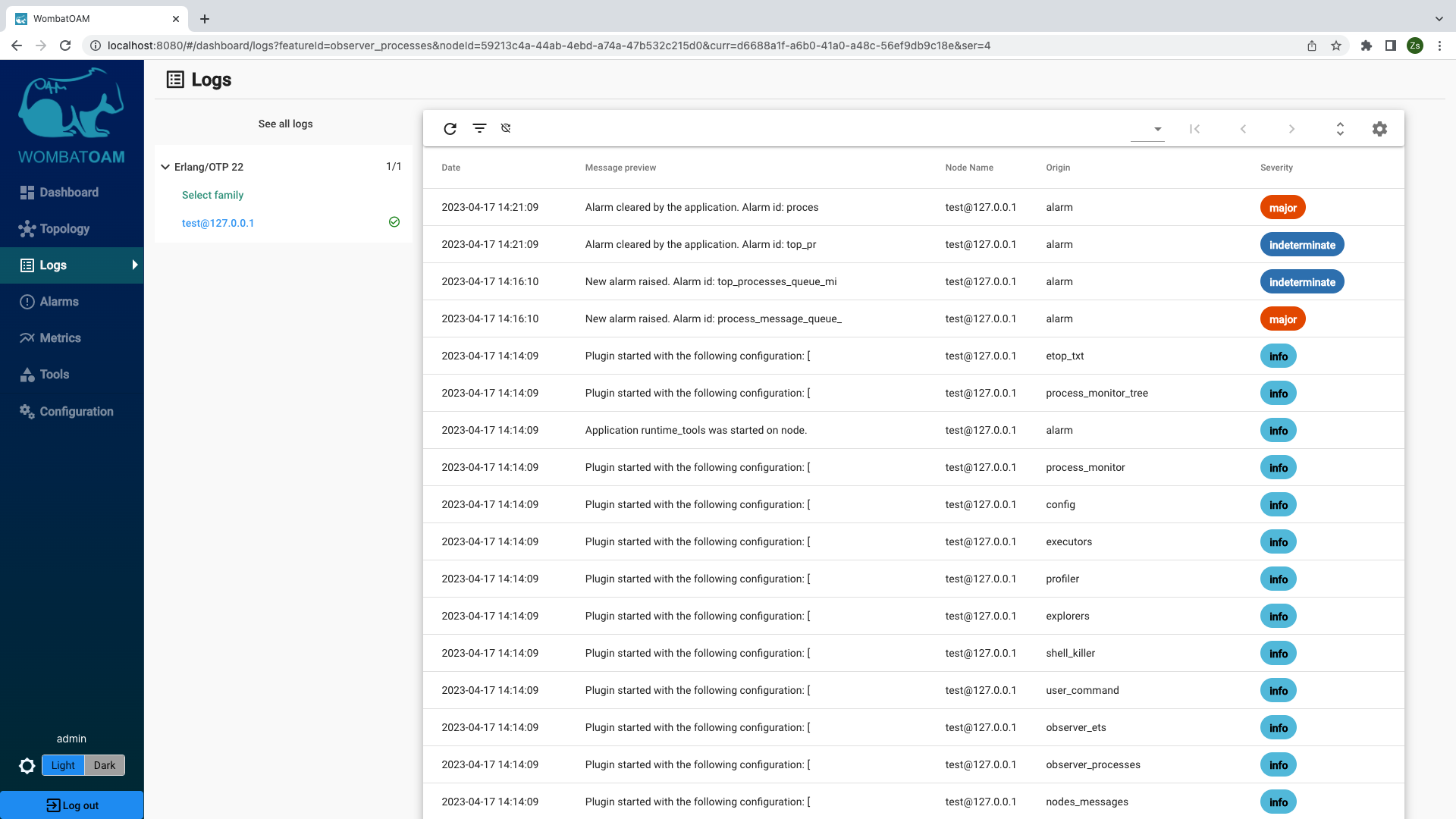The width and height of the screenshot is (1456, 819).
Task: Select origin nodes_messages cell
Action: point(1087,802)
